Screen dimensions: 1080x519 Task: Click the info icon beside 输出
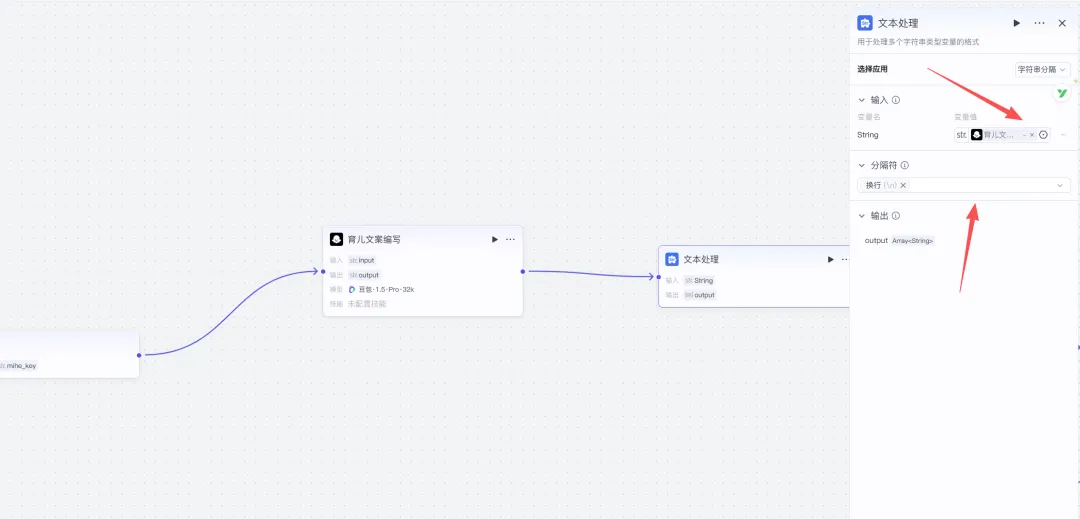(x=896, y=216)
